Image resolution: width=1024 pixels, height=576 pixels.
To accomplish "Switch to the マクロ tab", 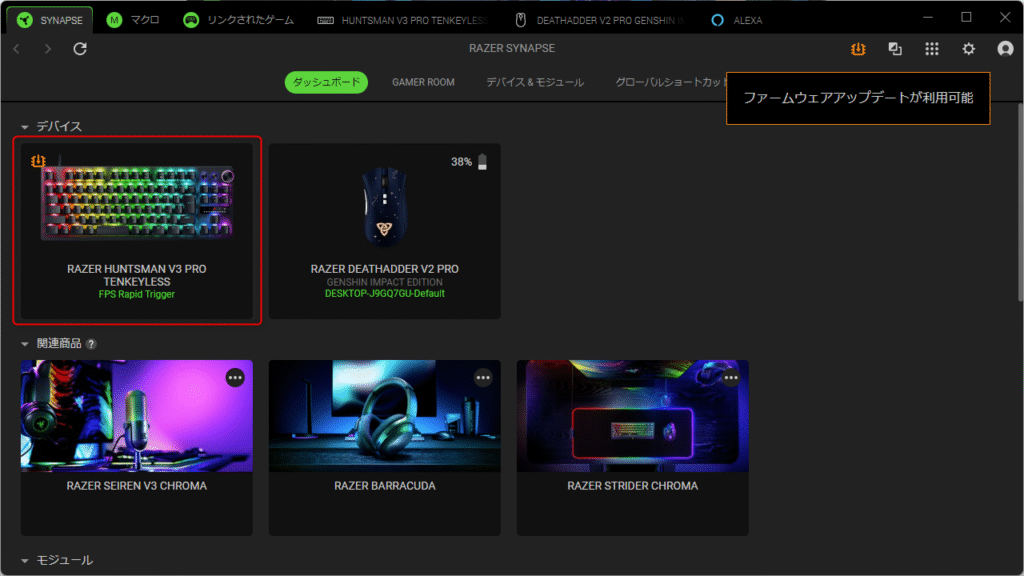I will tap(133, 20).
